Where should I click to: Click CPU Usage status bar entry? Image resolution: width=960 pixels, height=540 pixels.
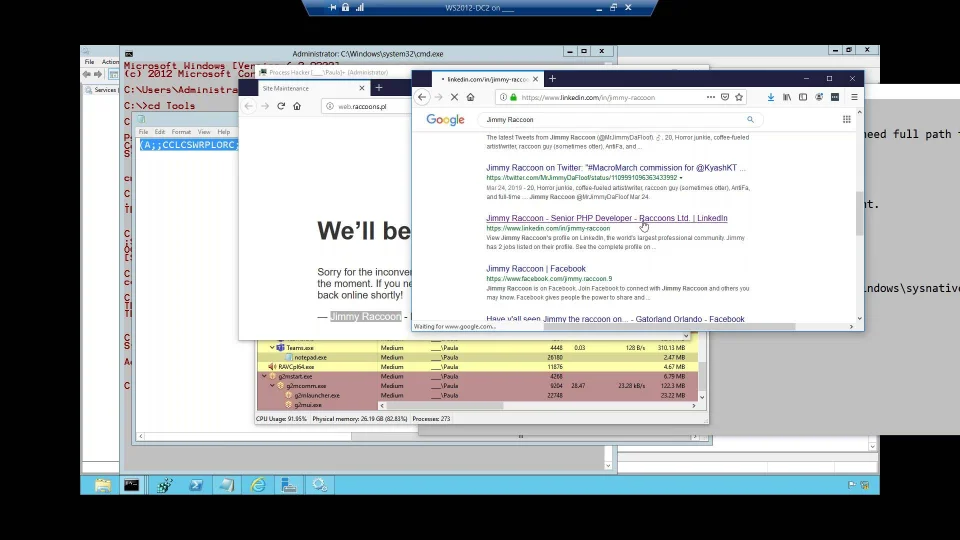tap(281, 419)
